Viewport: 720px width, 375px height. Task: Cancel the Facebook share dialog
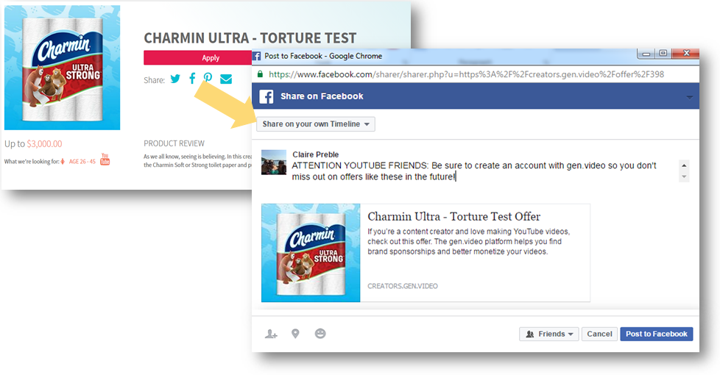pyautogui.click(x=599, y=334)
